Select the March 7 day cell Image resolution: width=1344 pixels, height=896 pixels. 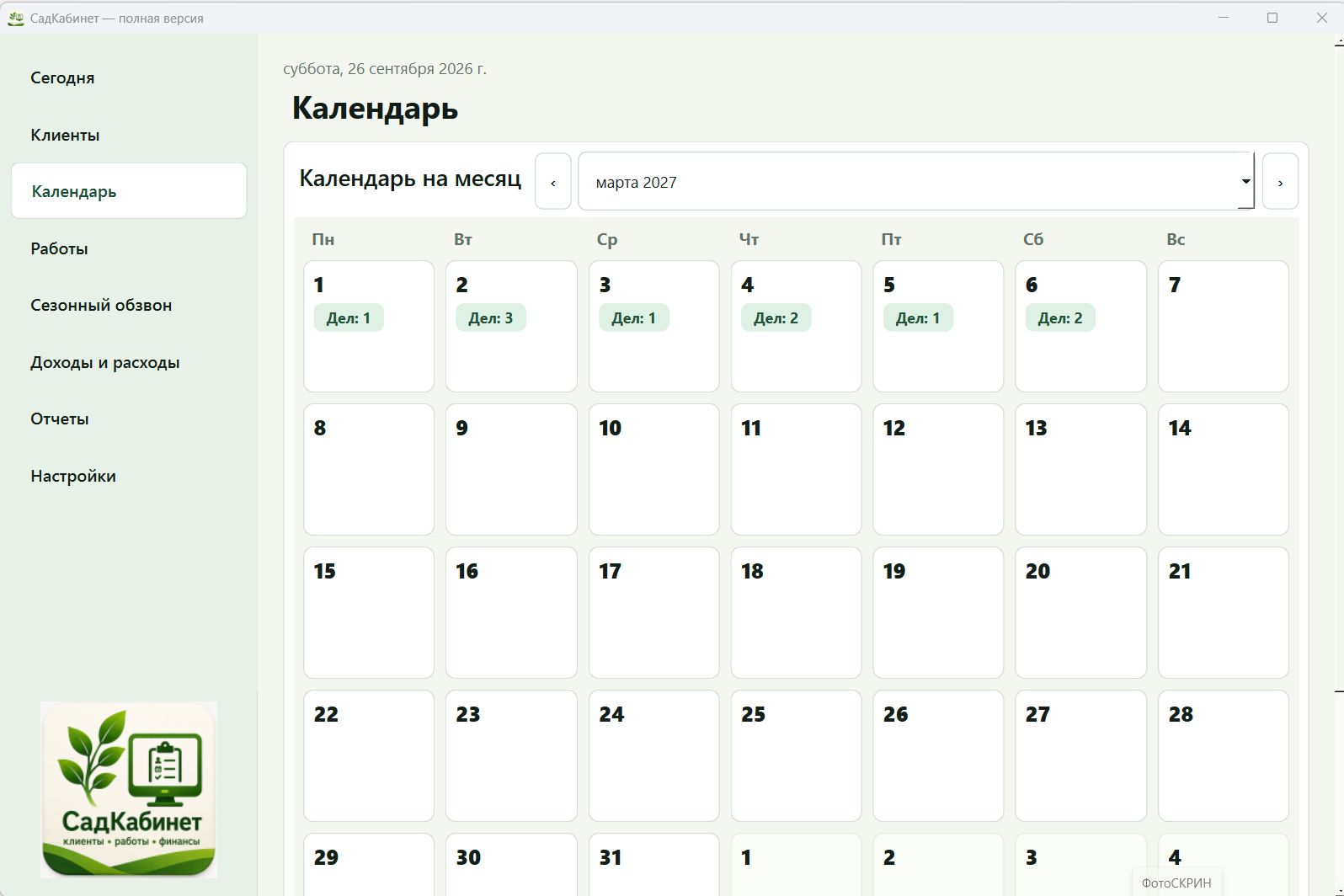pos(1224,327)
